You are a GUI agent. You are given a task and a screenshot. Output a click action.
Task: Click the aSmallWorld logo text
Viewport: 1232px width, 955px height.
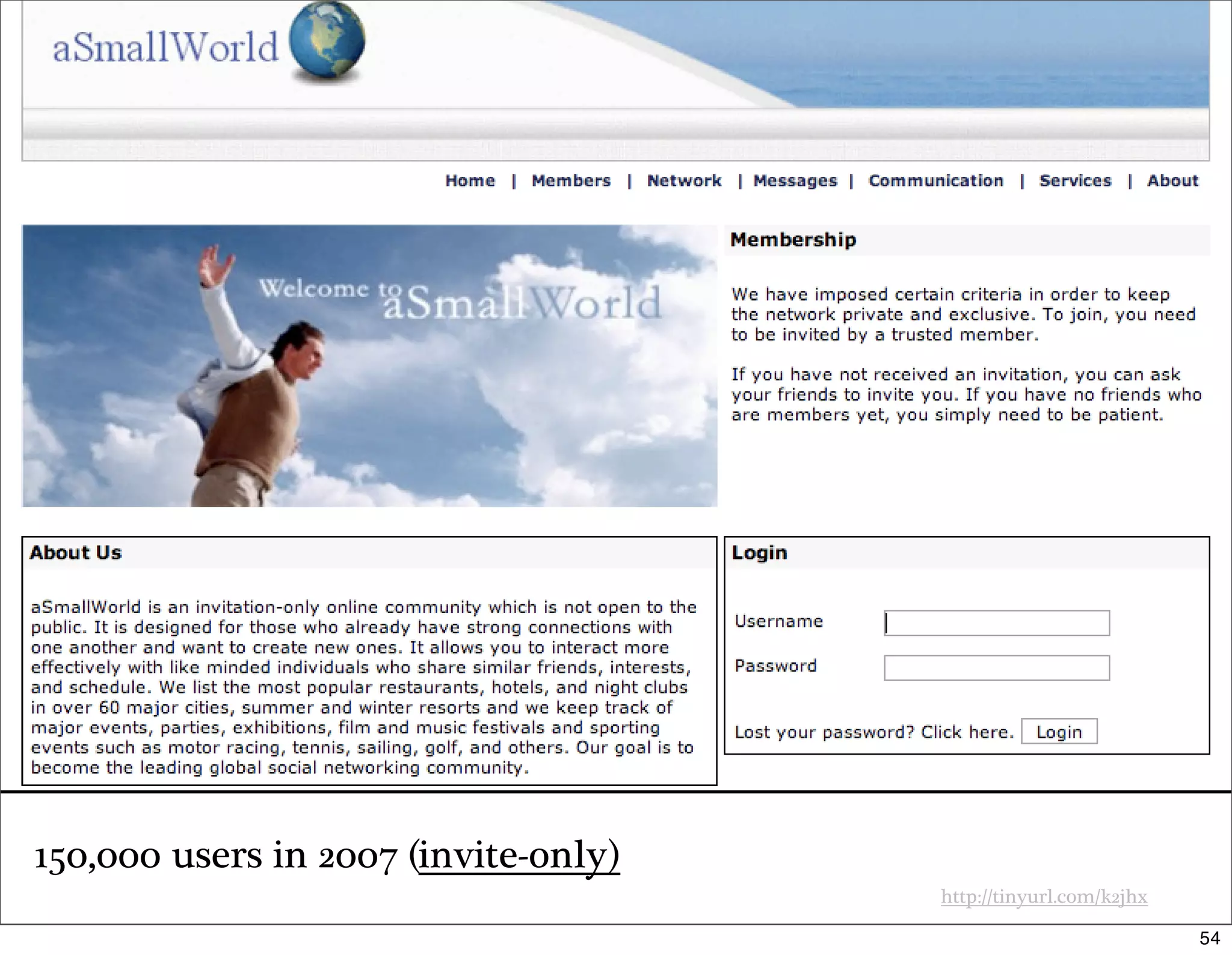pos(165,47)
